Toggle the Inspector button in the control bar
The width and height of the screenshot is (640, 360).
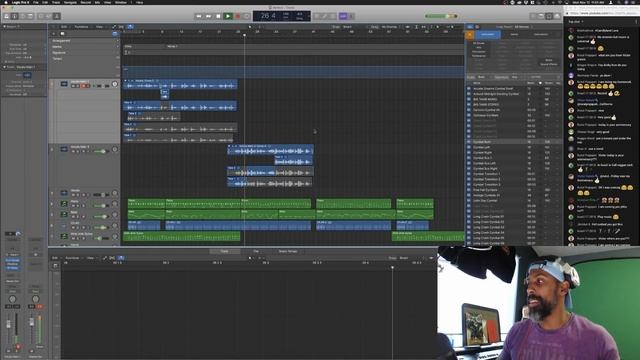pos(15,16)
